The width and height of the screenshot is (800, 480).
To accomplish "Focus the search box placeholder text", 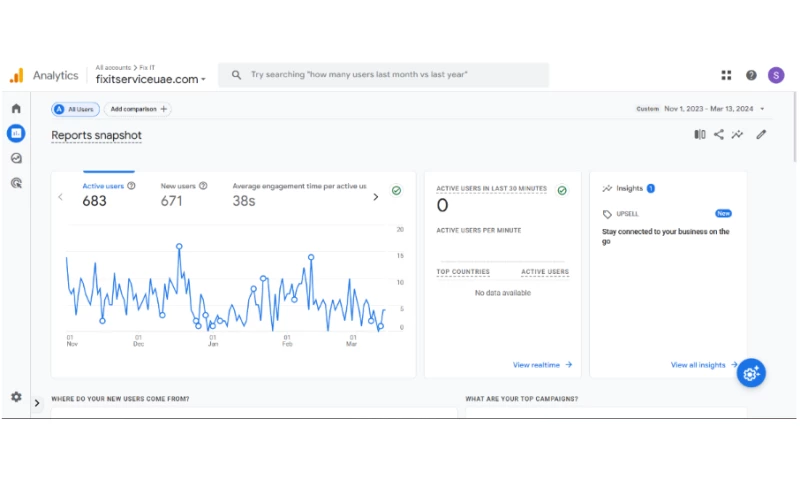I will [x=359, y=74].
